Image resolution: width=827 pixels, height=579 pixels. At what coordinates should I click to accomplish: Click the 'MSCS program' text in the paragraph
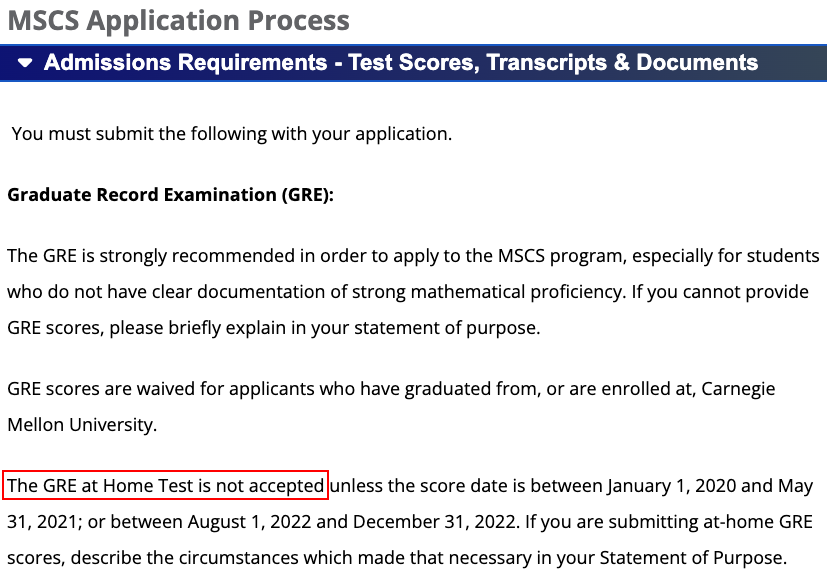point(560,256)
